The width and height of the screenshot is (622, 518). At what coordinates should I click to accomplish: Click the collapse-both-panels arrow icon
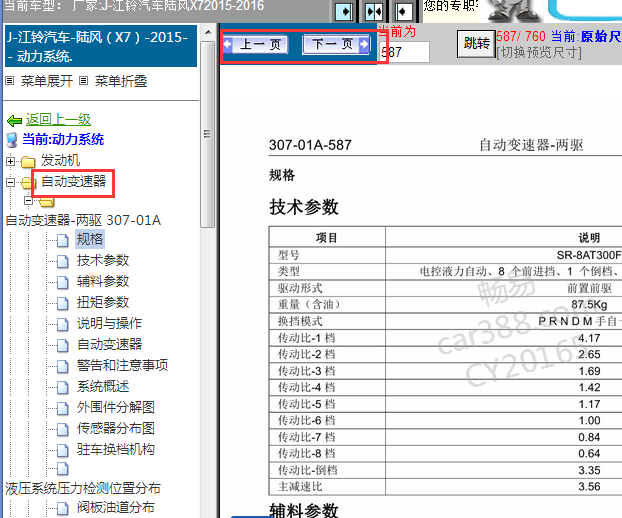374,12
